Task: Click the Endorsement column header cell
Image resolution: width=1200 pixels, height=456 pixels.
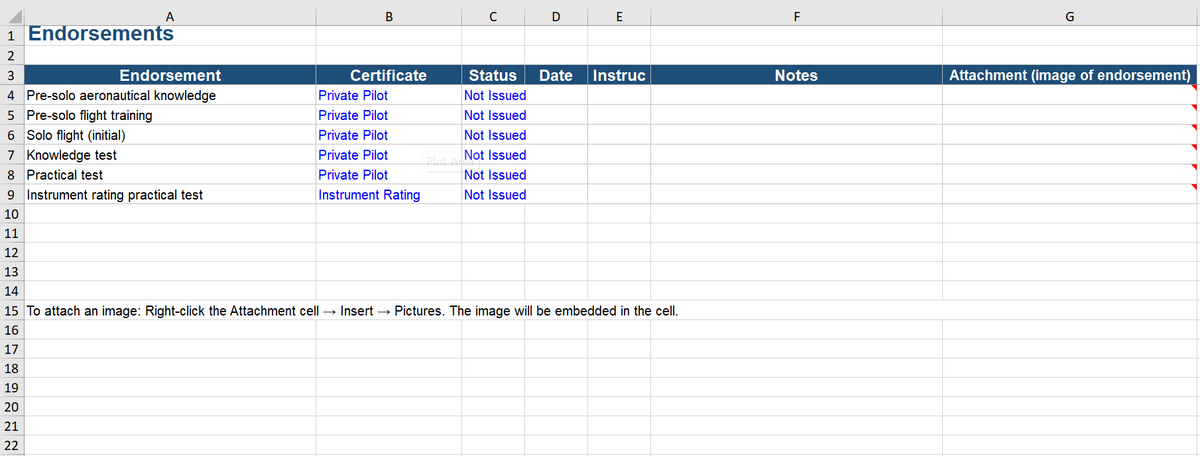Action: [170, 75]
